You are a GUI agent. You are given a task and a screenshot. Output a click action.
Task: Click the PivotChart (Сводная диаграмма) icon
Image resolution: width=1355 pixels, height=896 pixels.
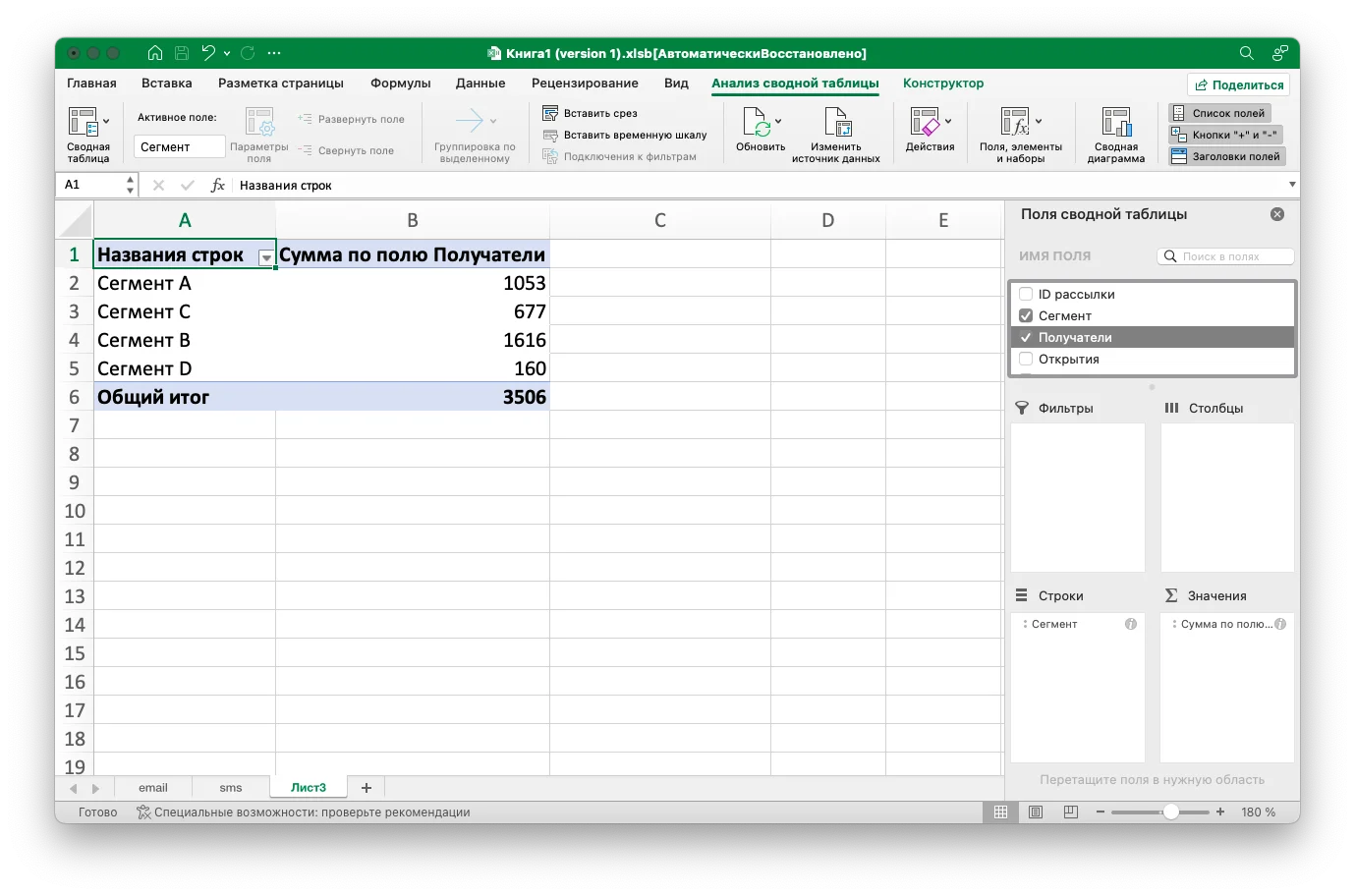pos(1115,123)
